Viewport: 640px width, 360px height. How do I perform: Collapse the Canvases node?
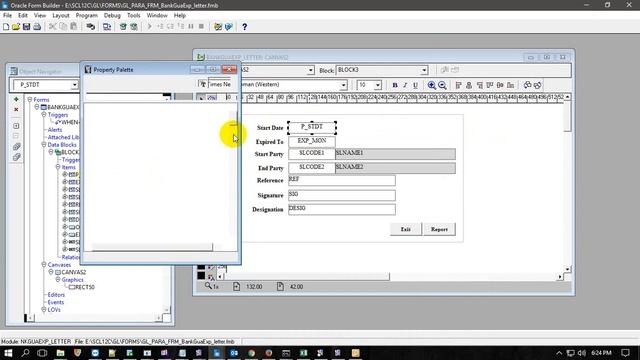point(44,264)
